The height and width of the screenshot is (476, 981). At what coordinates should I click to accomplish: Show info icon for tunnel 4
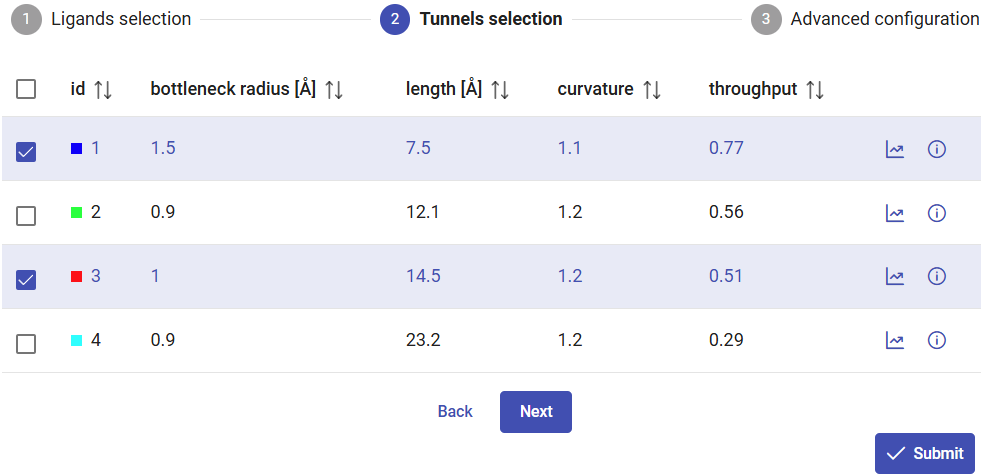pyautogui.click(x=937, y=341)
